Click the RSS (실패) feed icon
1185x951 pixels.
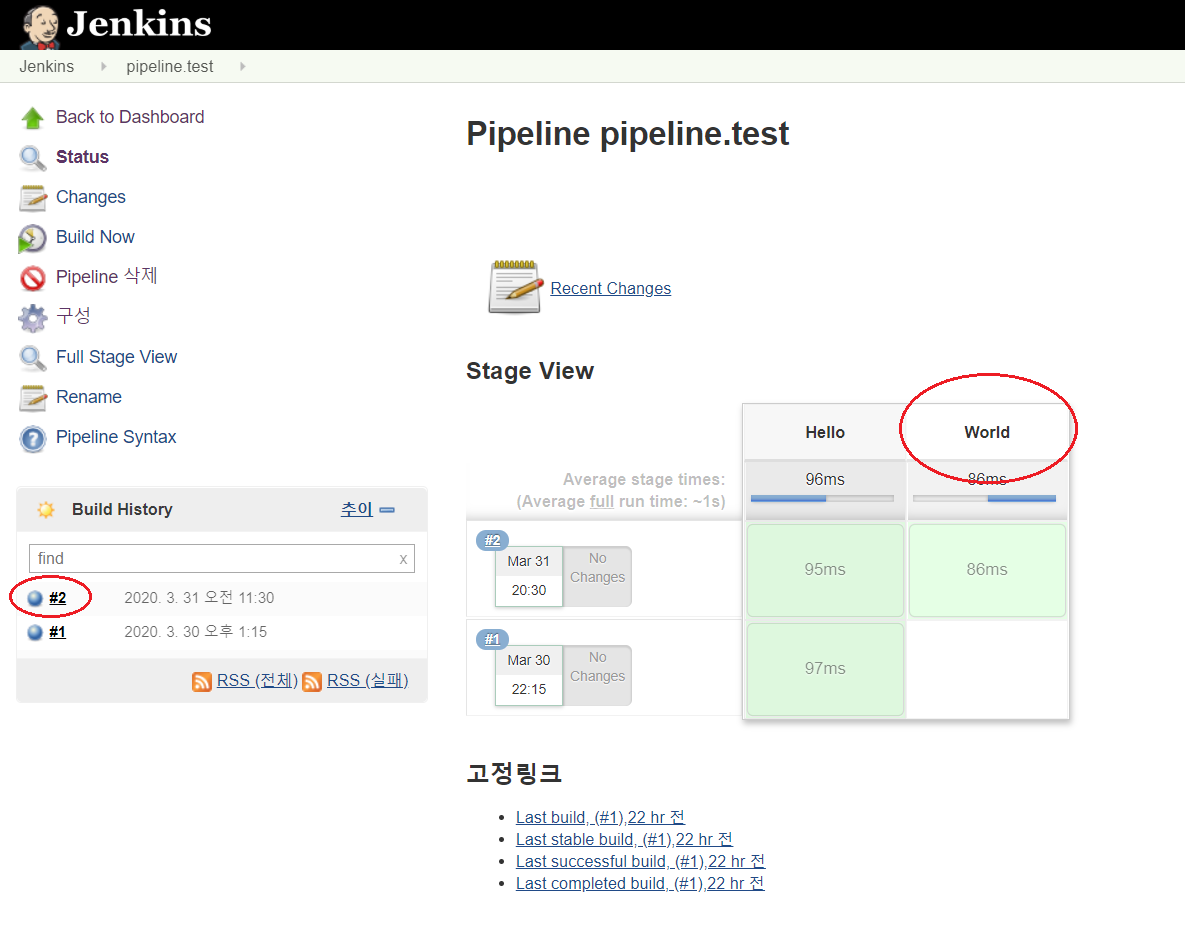(311, 682)
